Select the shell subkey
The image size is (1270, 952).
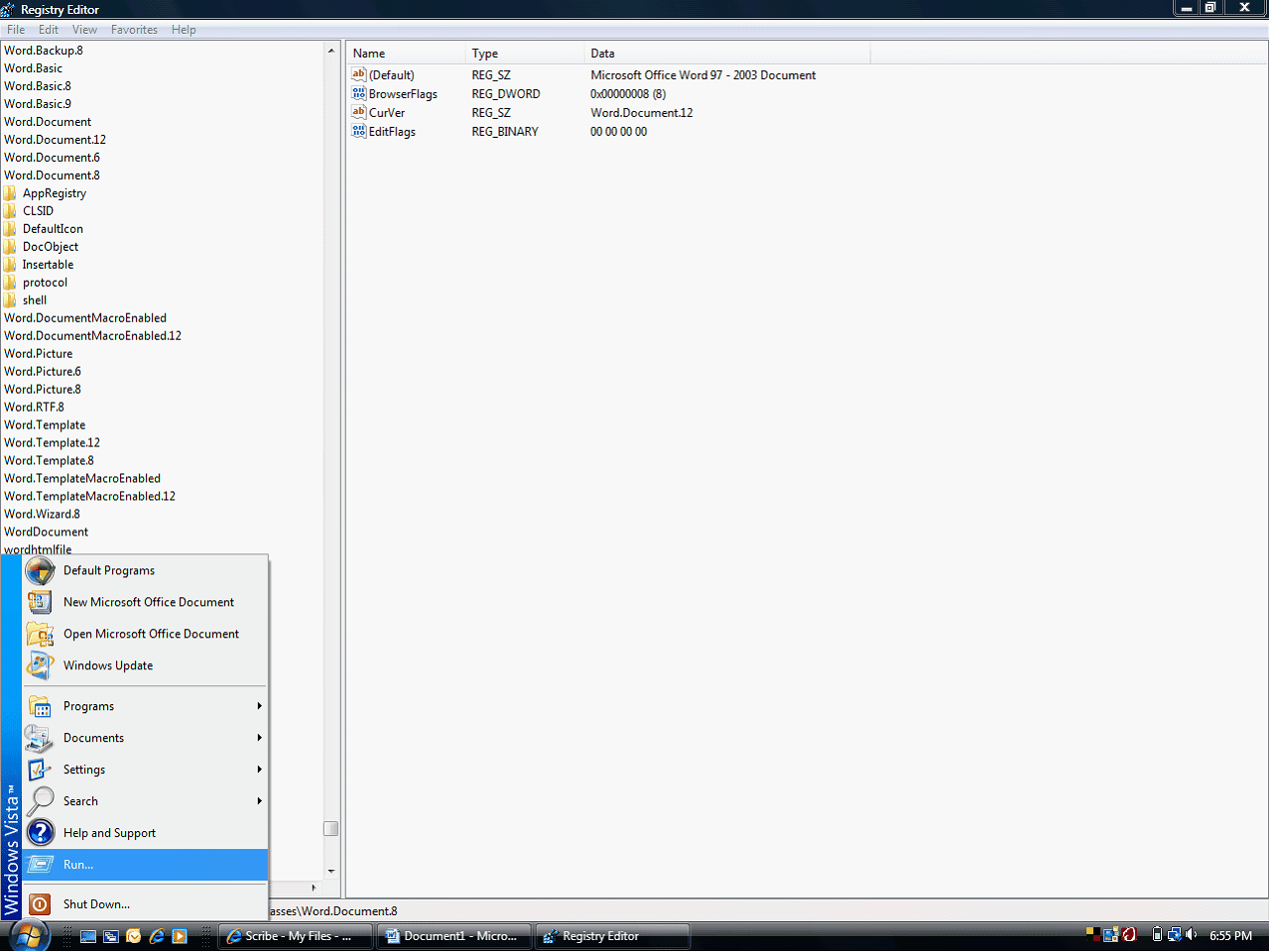[x=35, y=300]
